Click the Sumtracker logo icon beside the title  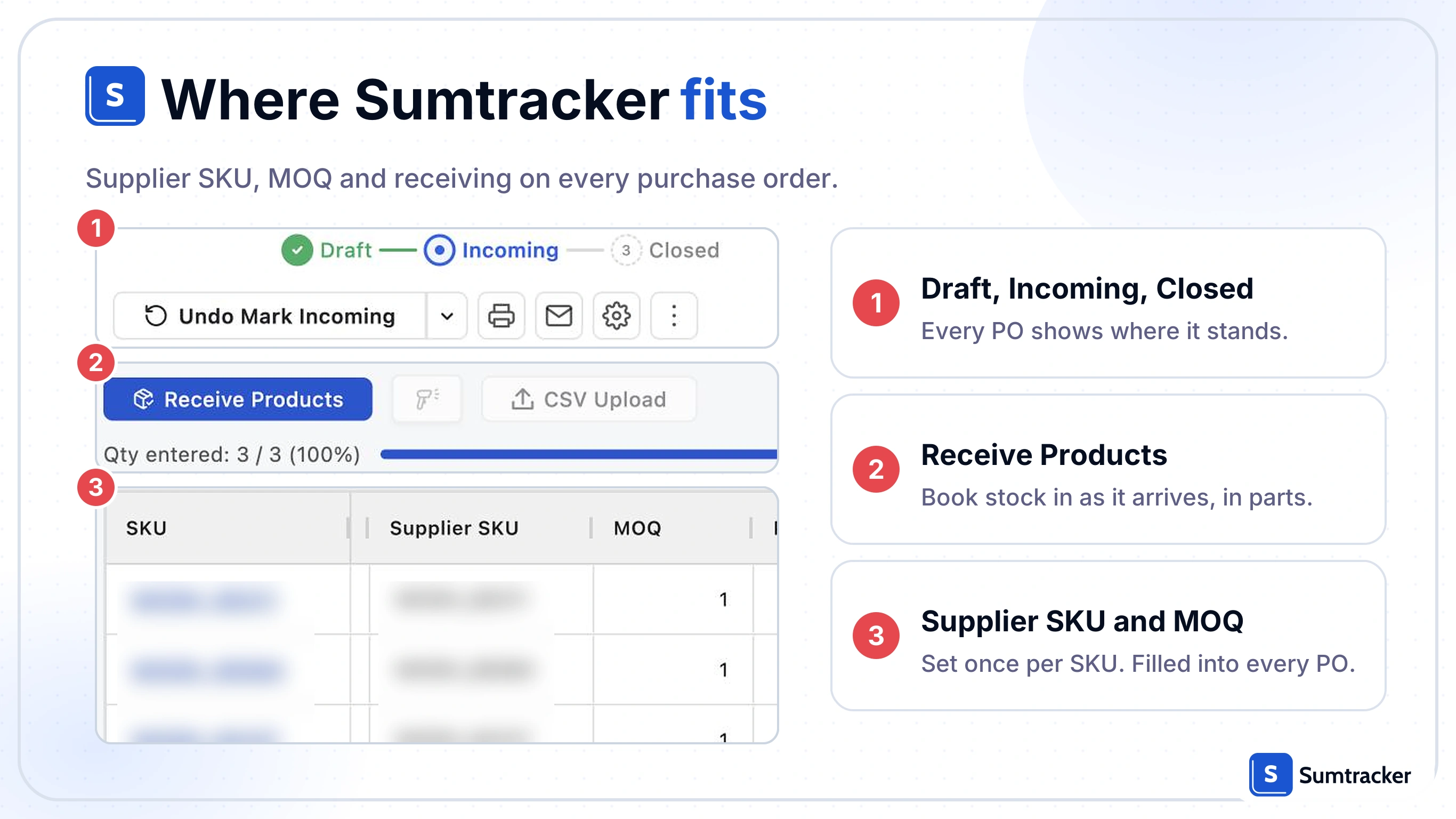[115, 95]
